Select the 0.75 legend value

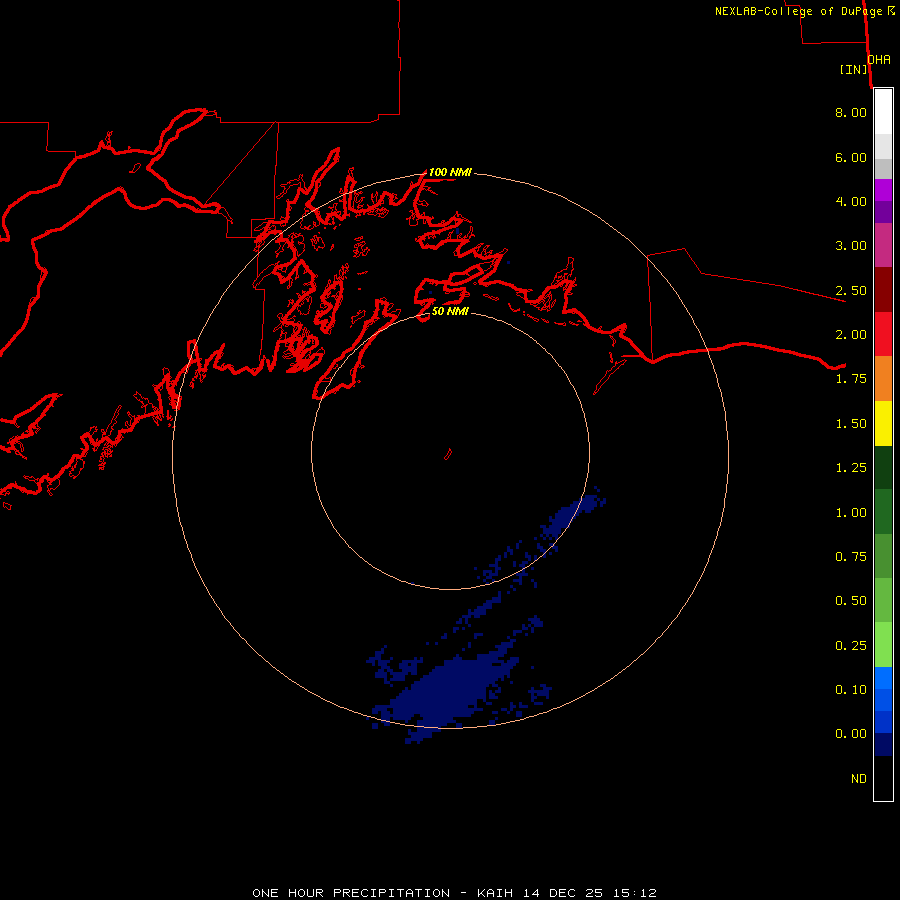pos(851,557)
